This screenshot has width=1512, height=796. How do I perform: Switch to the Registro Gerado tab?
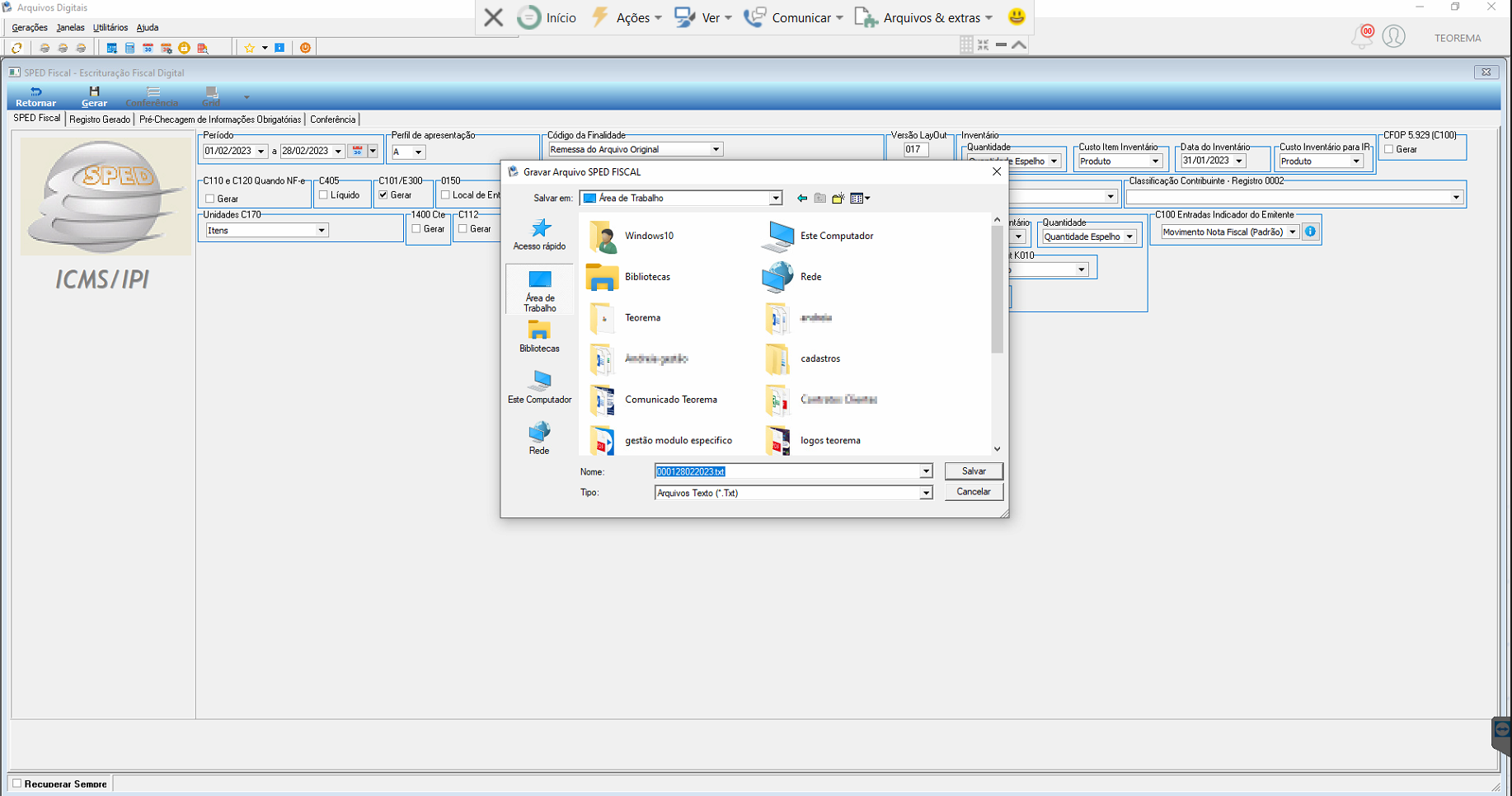pos(100,119)
